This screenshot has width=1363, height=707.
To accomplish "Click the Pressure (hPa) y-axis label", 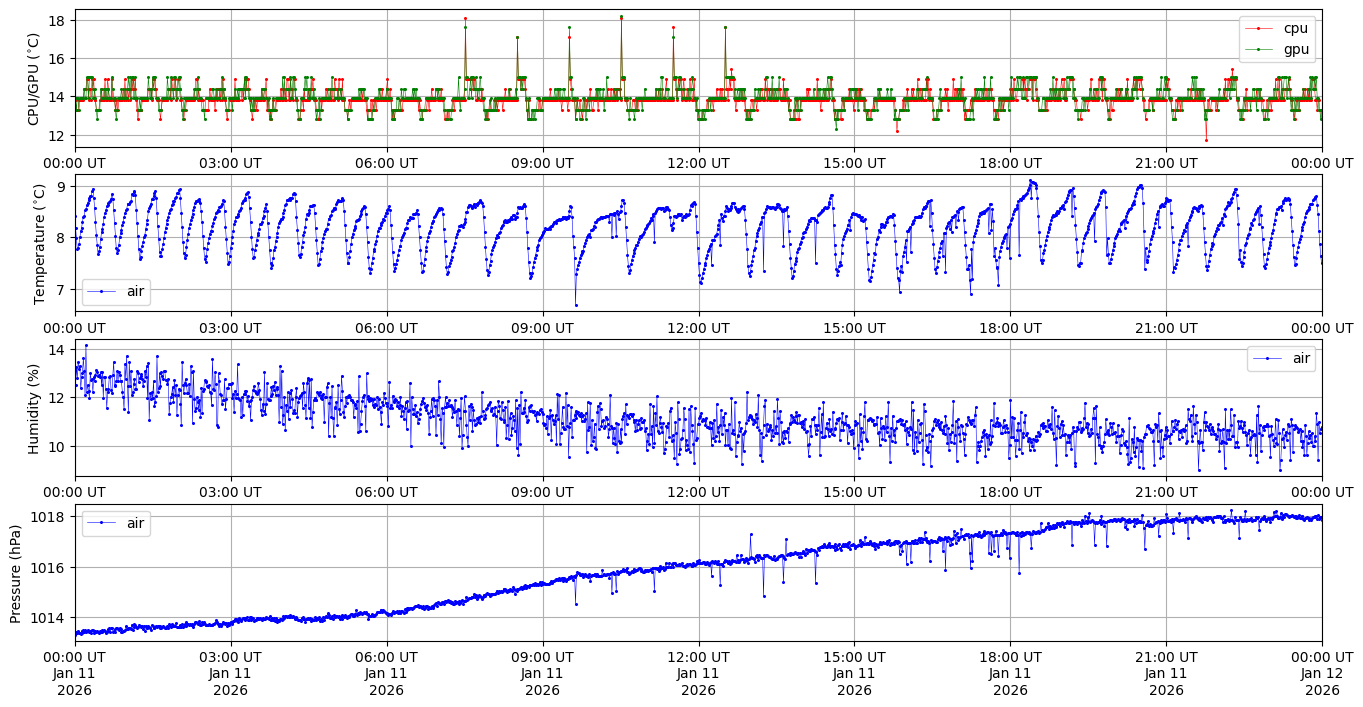I will pyautogui.click(x=16, y=573).
